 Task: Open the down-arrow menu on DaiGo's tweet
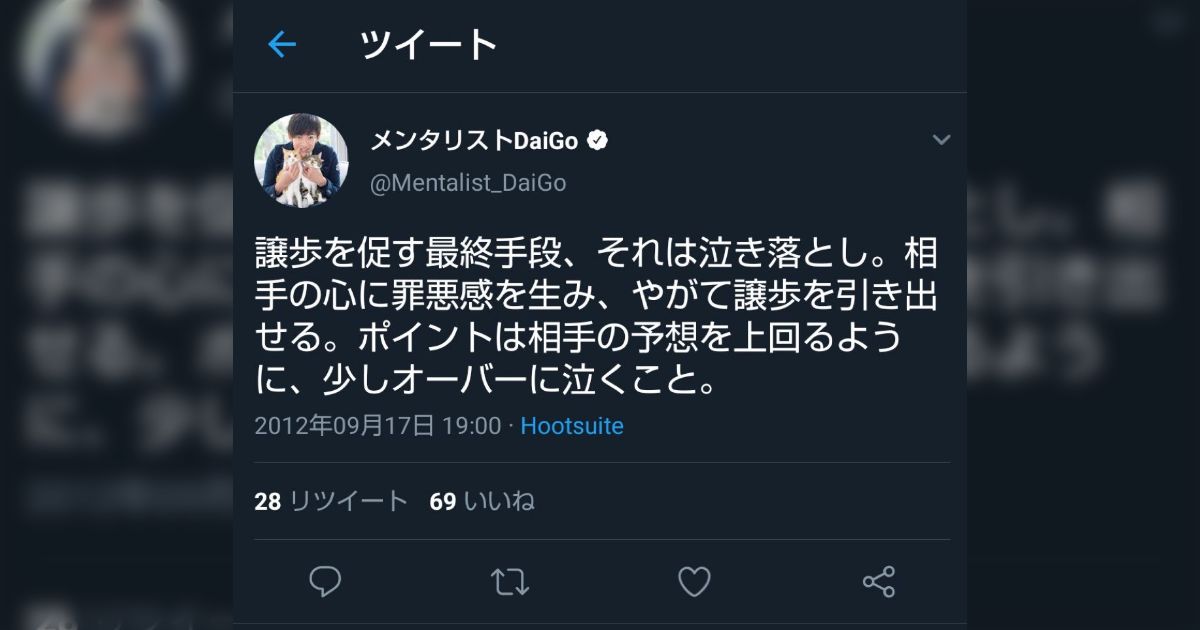tap(941, 141)
